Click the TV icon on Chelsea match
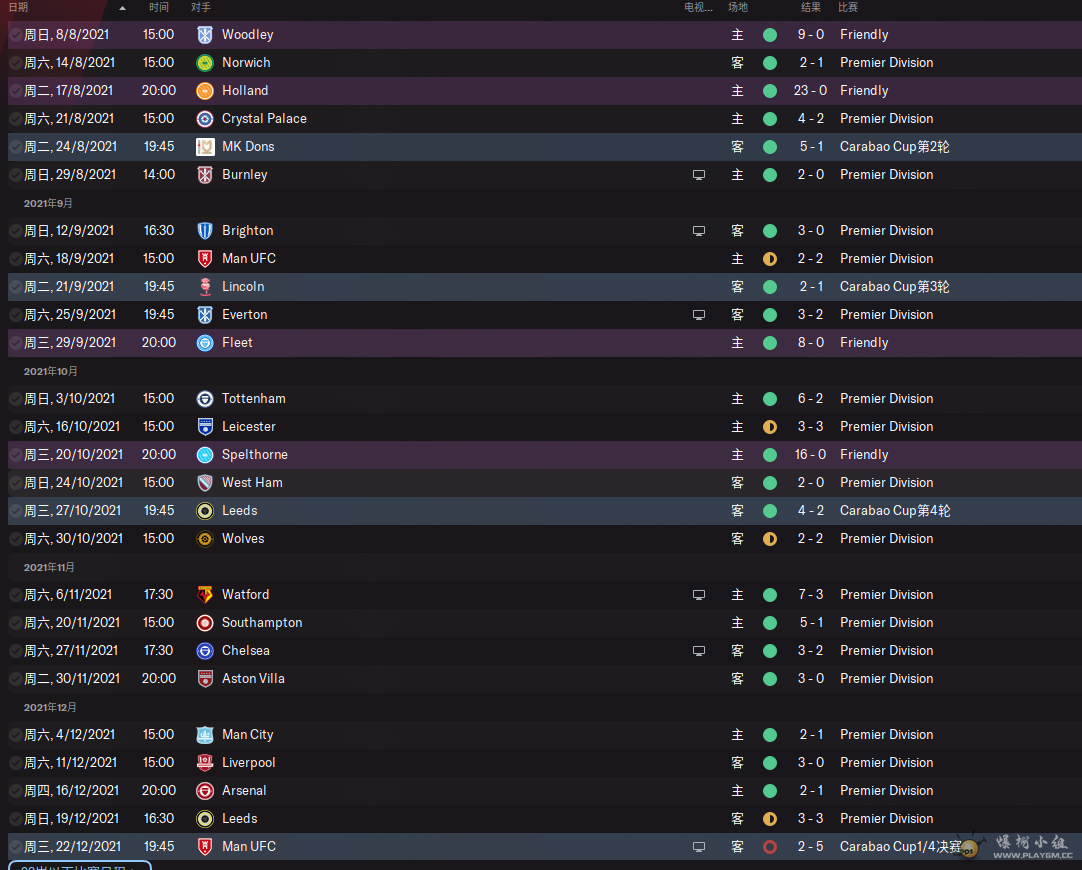Screen dimensions: 1082x870 (699, 651)
